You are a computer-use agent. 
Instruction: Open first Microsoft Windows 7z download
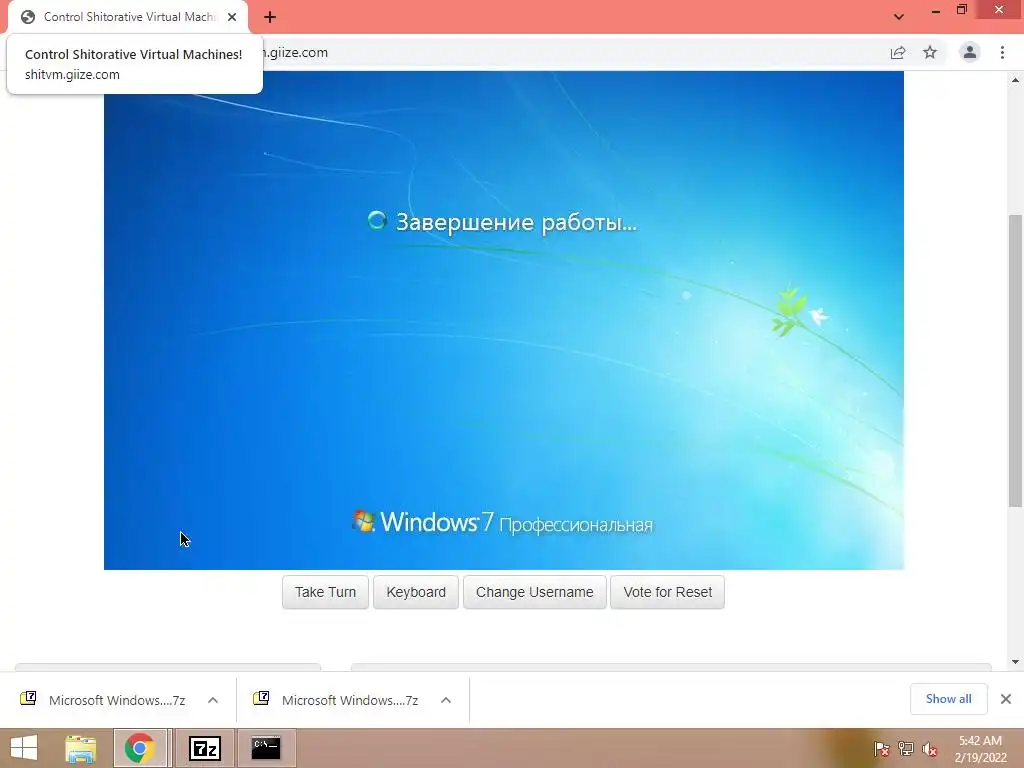[x=103, y=700]
